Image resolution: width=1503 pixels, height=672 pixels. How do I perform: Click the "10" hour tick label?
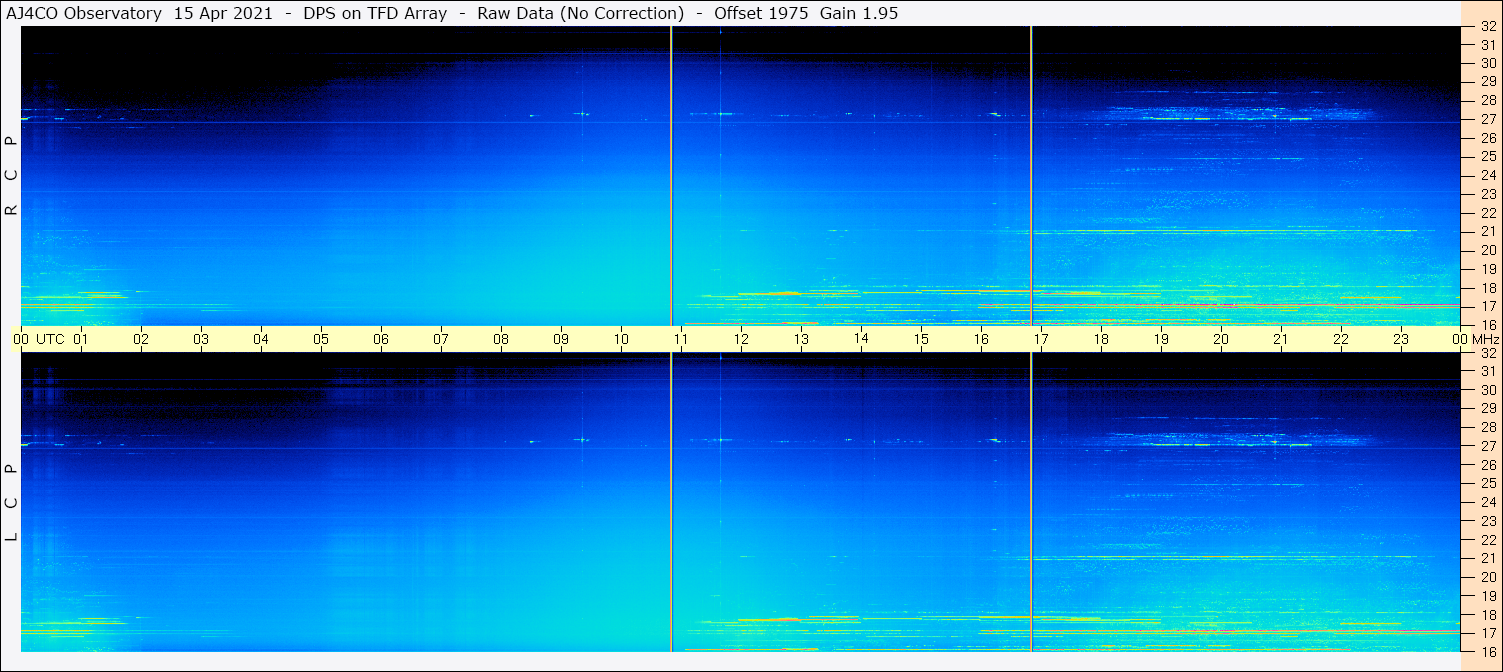[621, 339]
